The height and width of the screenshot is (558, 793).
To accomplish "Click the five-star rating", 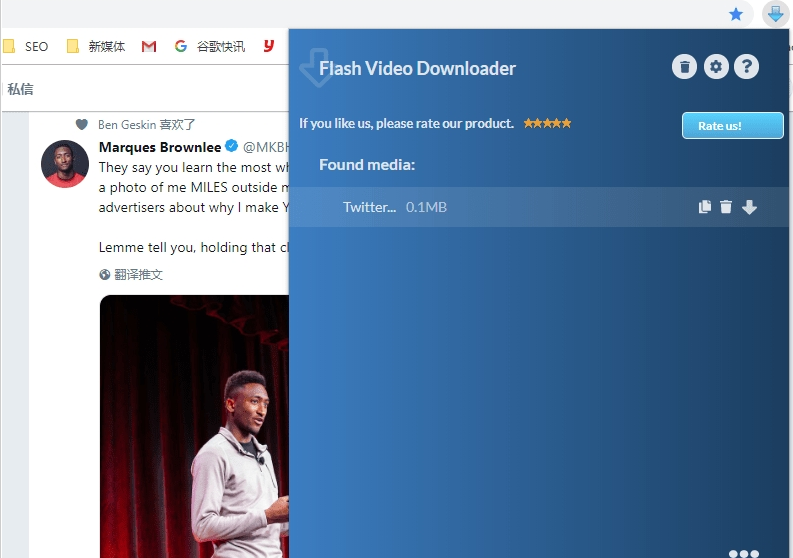I will pos(547,123).
